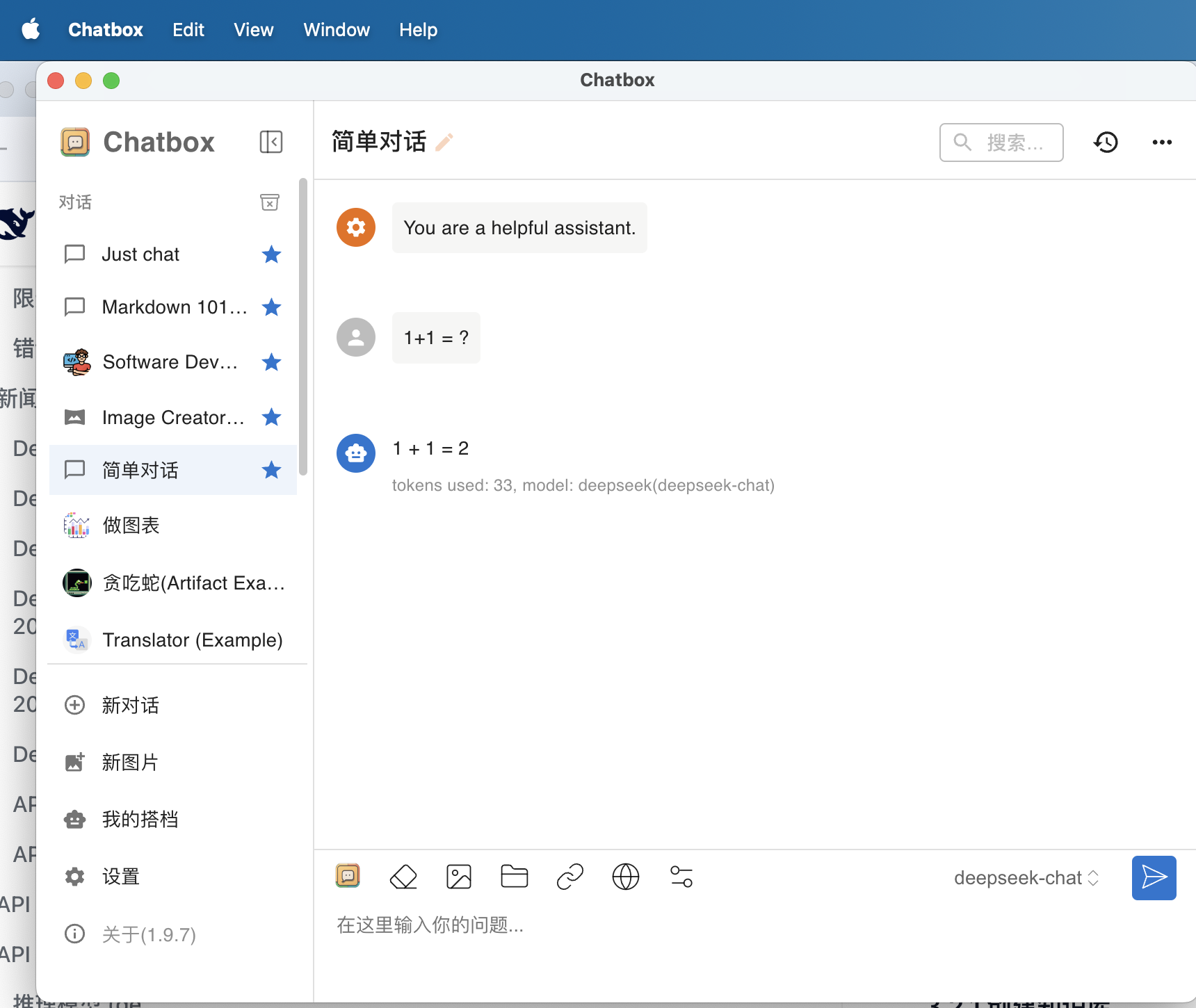Open the Translator (Example) conversation

pos(173,640)
